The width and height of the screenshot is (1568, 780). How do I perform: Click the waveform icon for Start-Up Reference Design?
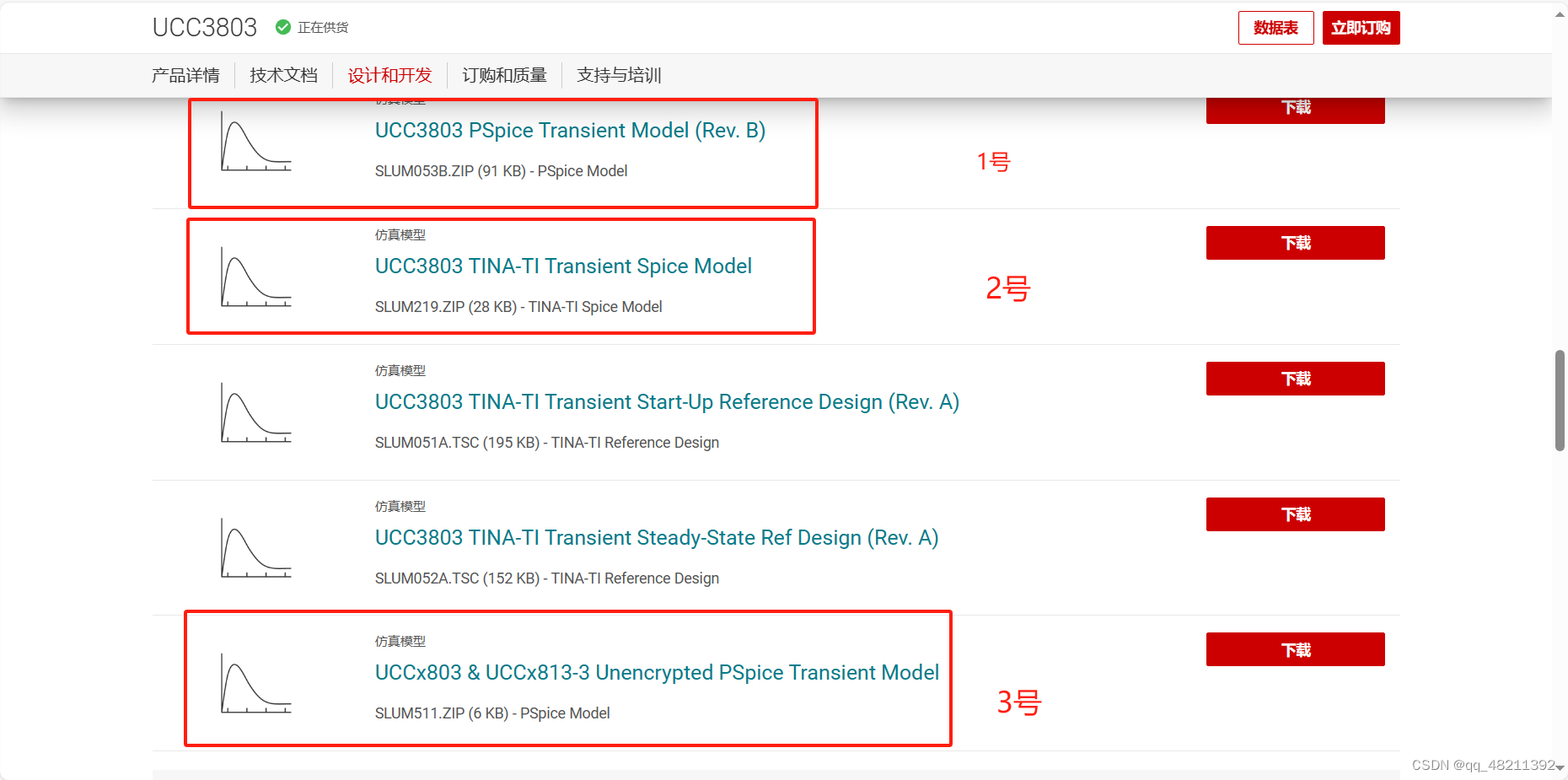[255, 413]
